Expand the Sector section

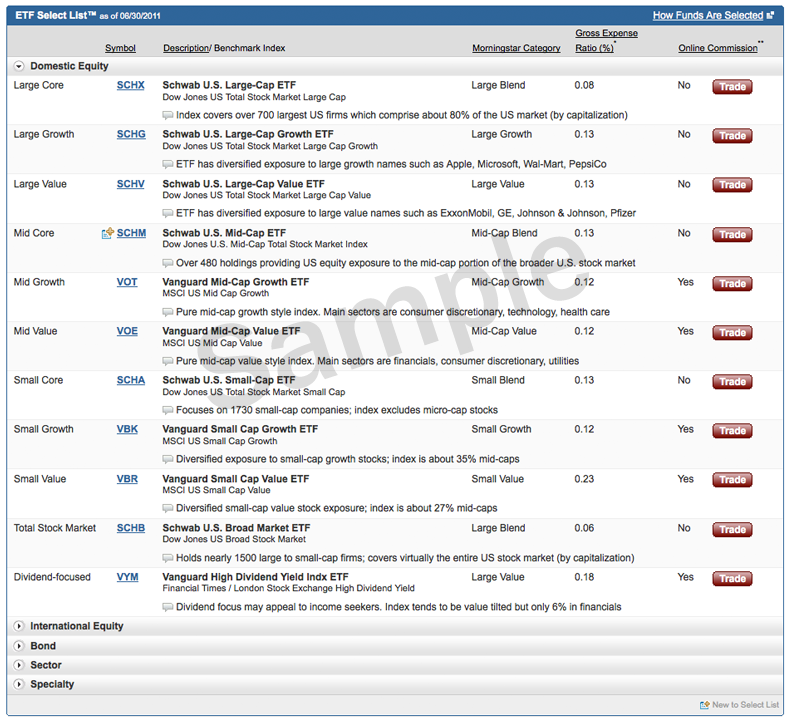[x=19, y=665]
